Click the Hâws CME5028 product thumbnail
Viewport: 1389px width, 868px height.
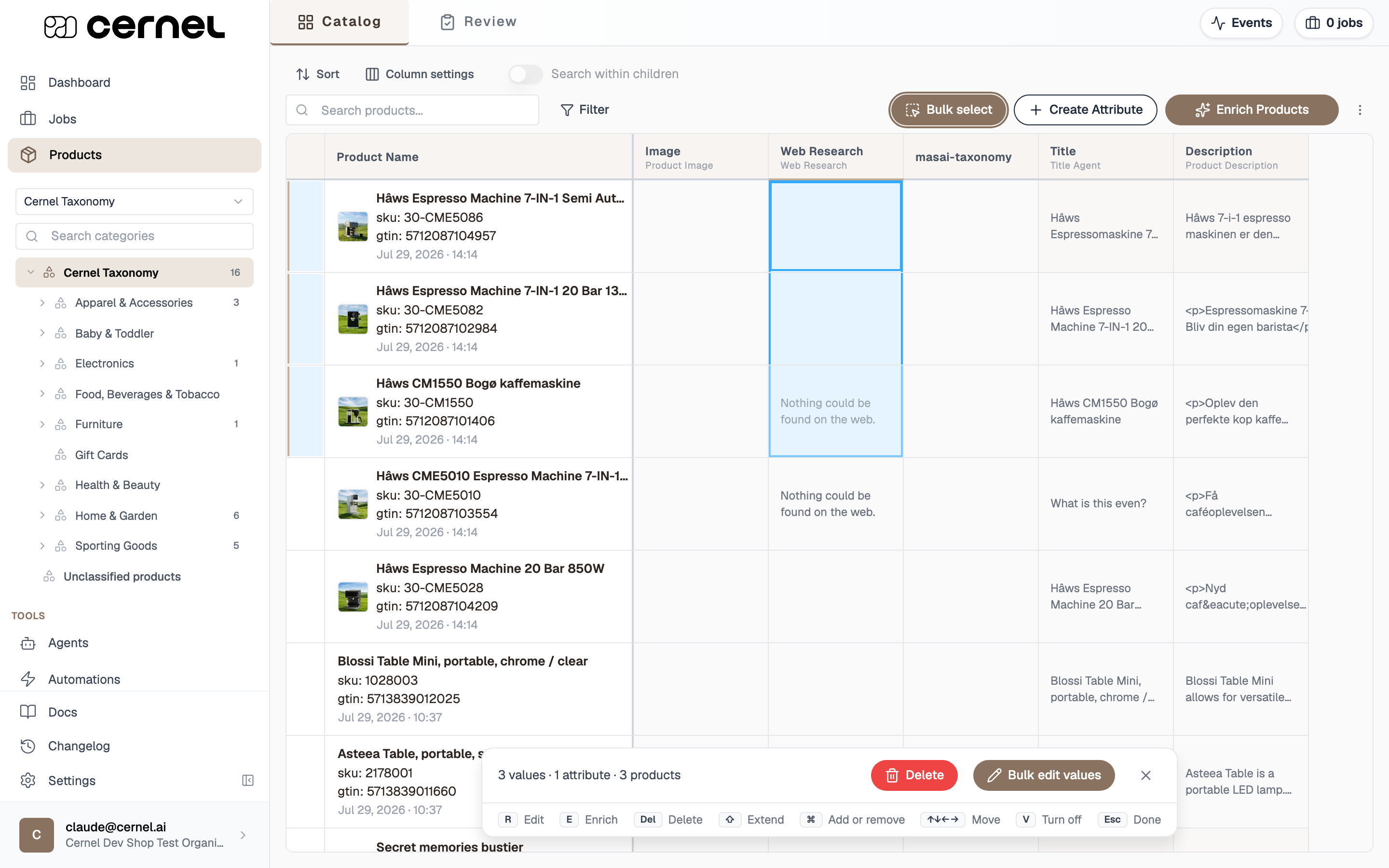tap(353, 597)
